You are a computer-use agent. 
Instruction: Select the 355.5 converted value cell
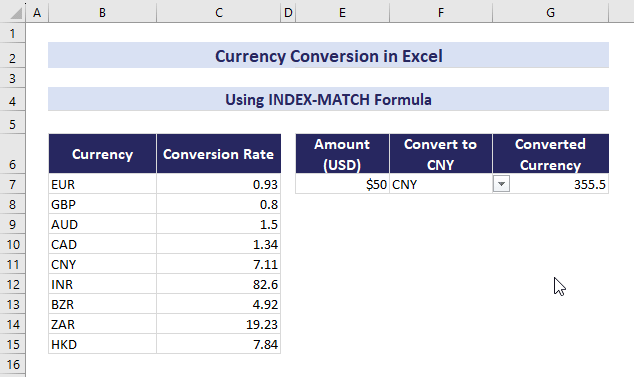click(x=550, y=184)
